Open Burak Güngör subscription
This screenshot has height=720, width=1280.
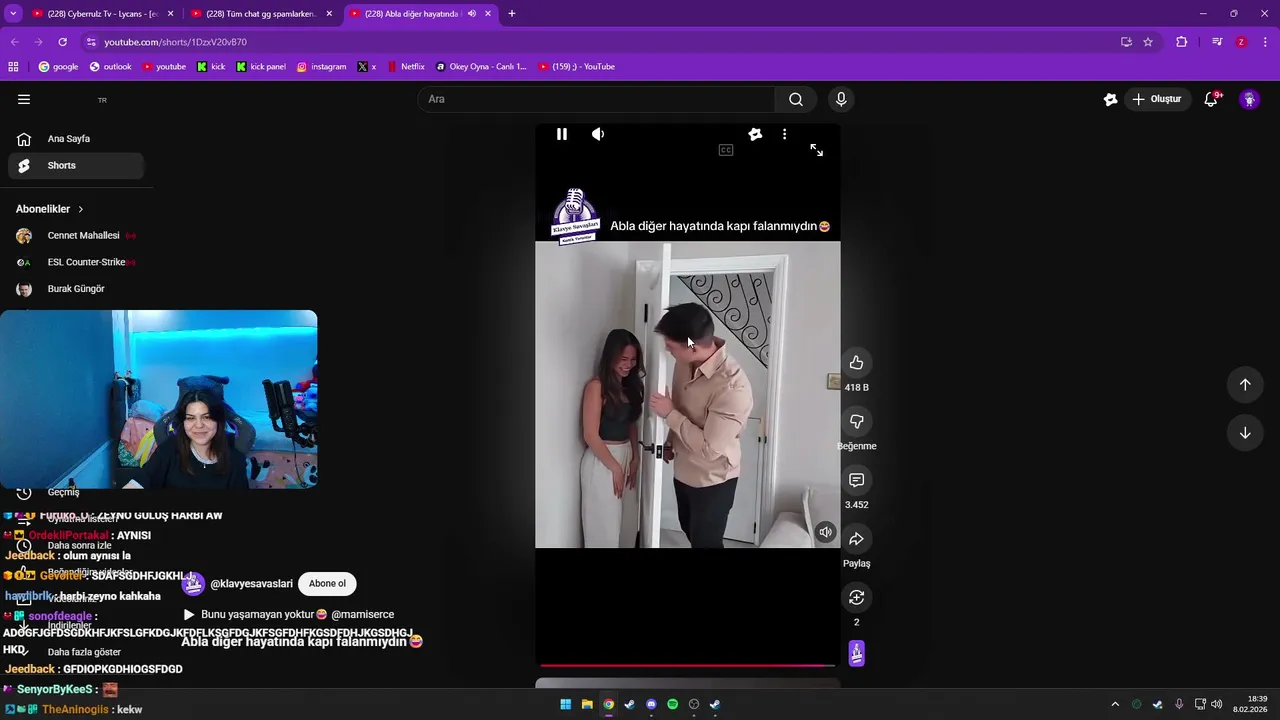pyautogui.click(x=76, y=289)
